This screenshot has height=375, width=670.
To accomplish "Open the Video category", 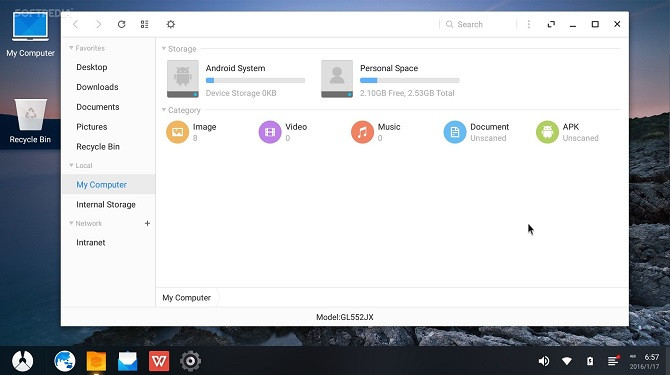I will click(283, 132).
